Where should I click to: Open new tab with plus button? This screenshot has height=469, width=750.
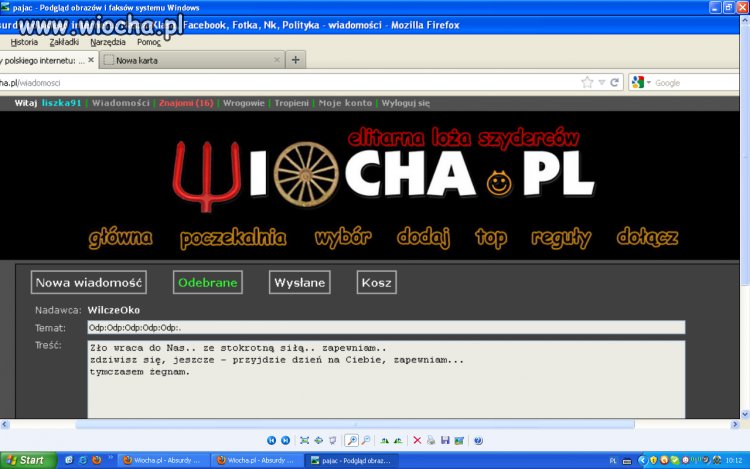coord(296,60)
